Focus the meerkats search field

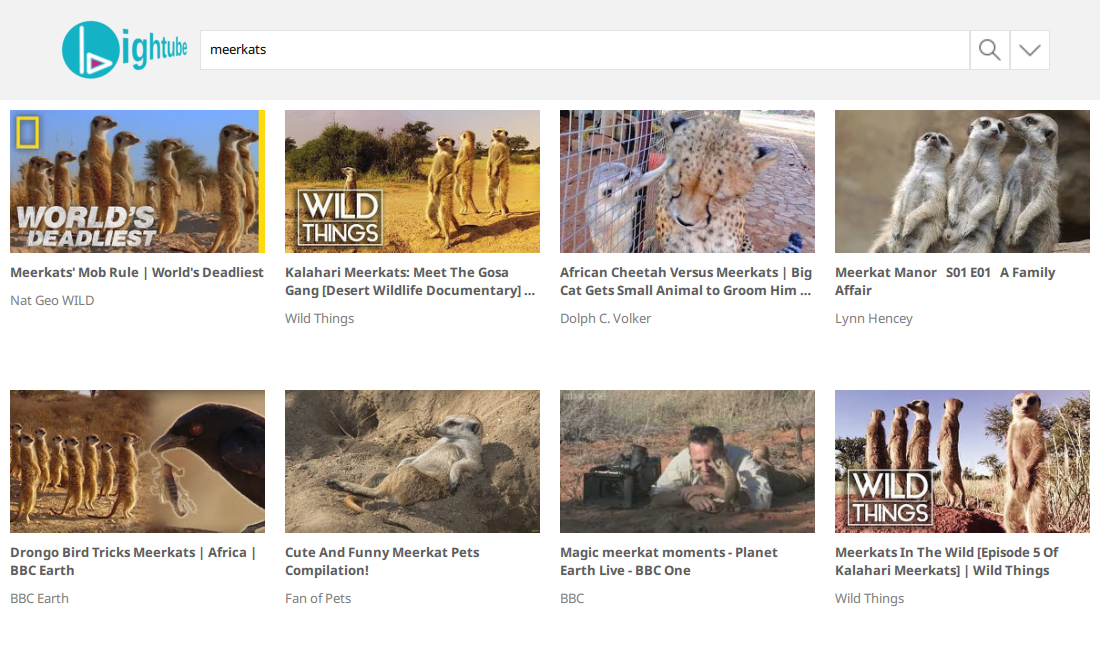point(585,50)
